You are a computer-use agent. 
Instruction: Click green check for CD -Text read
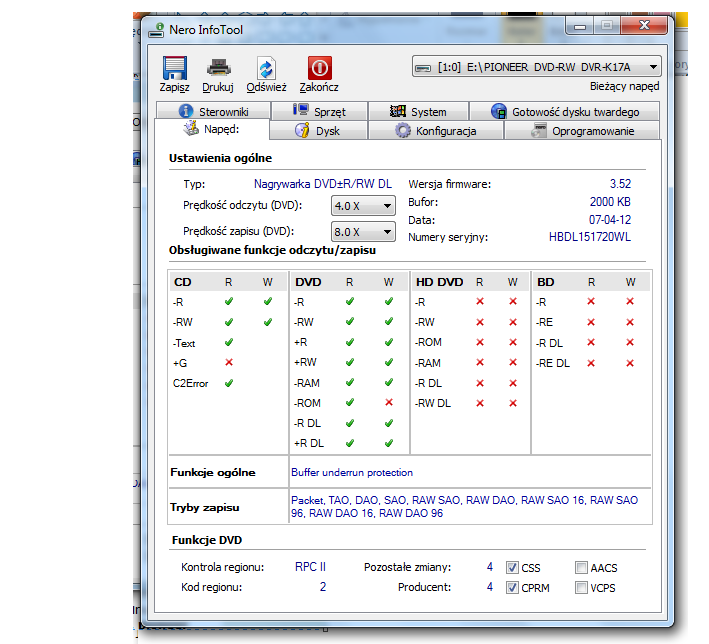229,342
